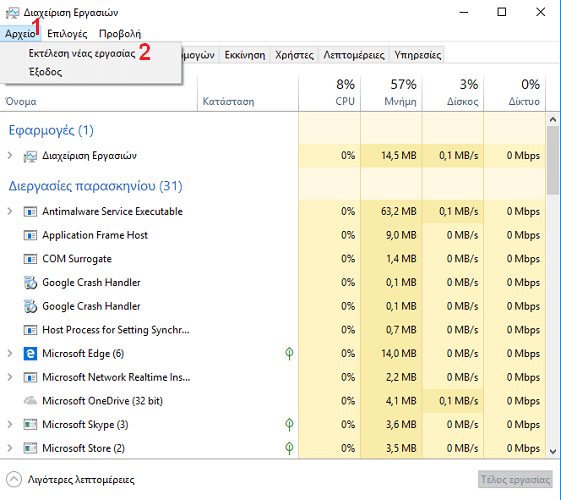Click the green leaf status icon for Microsoft Store
This screenshot has width=561, height=500.
[289, 448]
